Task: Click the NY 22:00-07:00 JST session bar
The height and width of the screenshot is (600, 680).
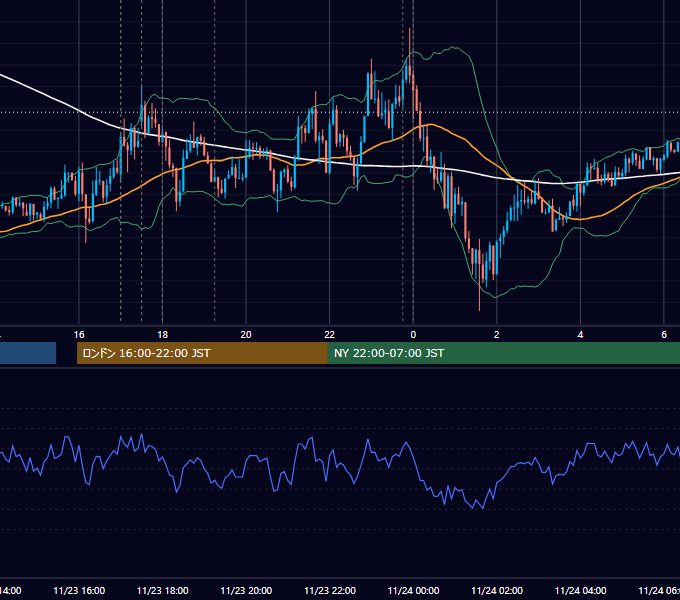Action: 503,353
